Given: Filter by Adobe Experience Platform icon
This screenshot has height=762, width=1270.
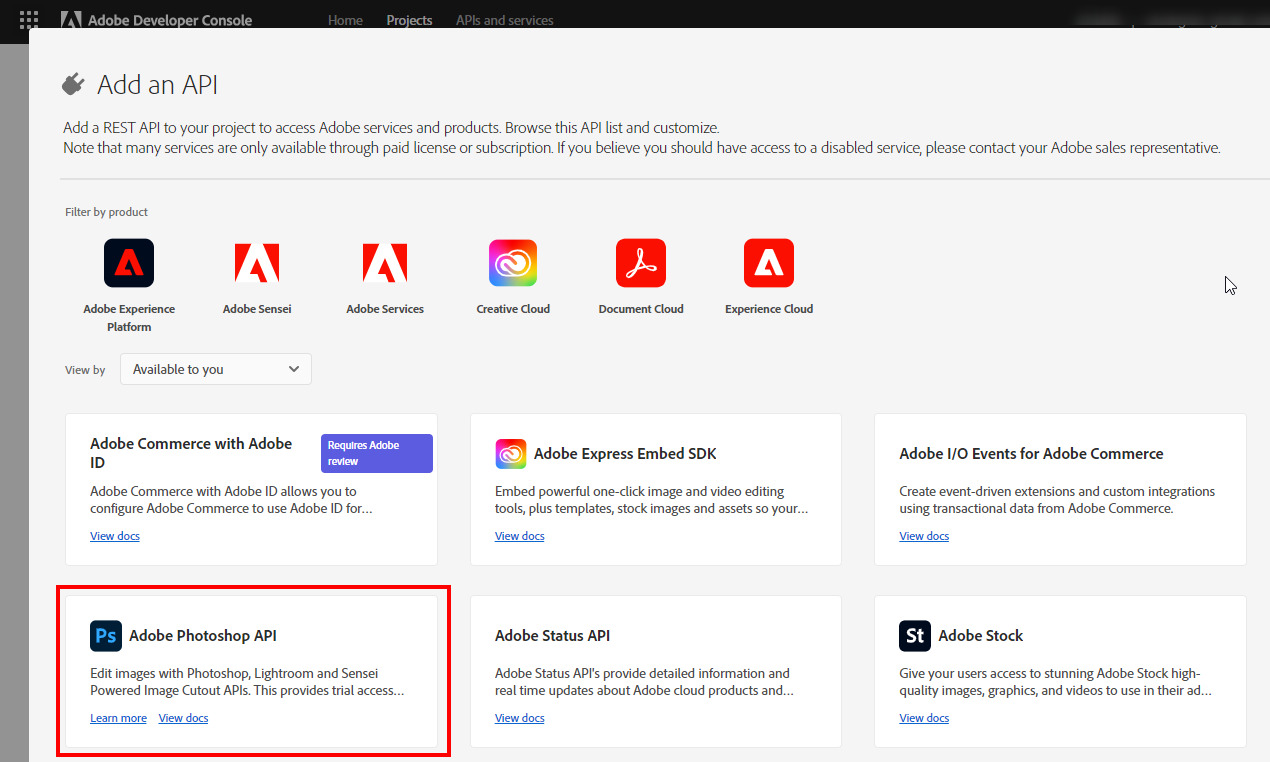Looking at the screenshot, I should (x=129, y=264).
